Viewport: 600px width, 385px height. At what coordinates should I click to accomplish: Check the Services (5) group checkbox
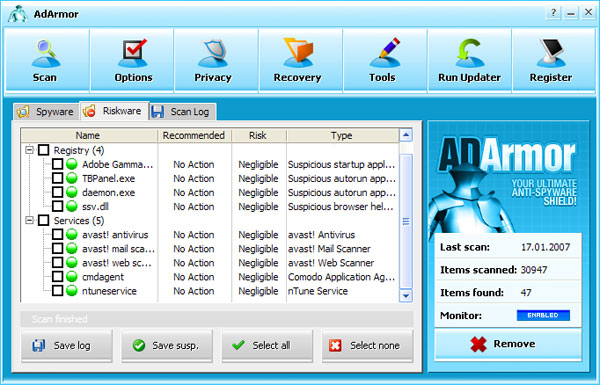click(x=44, y=220)
